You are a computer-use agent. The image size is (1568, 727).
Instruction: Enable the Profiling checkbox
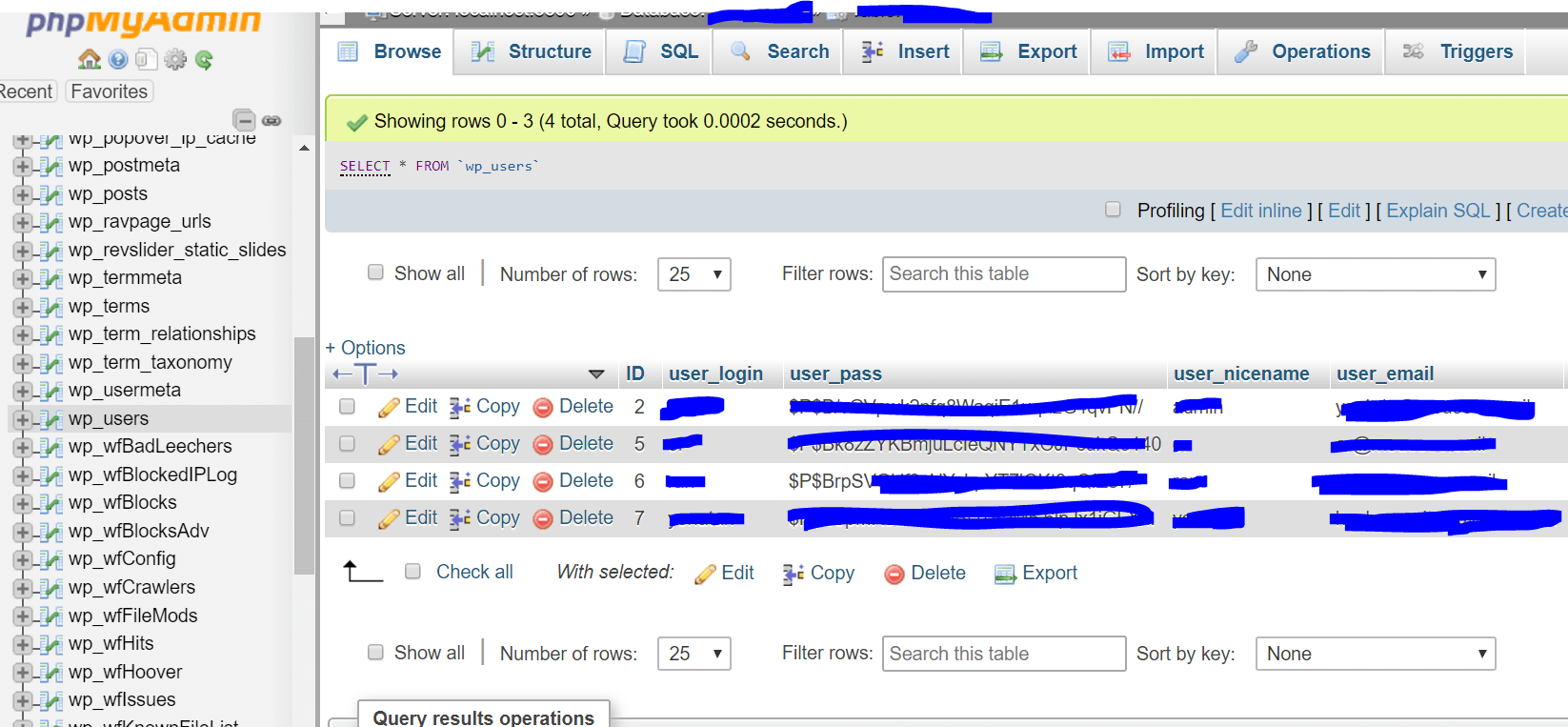click(1113, 210)
